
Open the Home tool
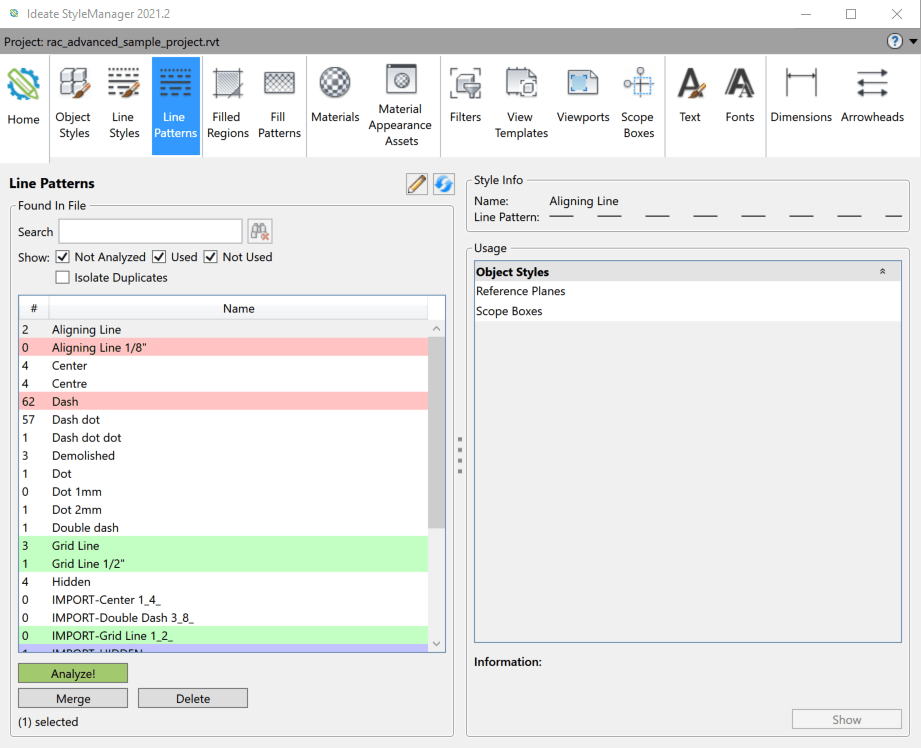(x=23, y=98)
